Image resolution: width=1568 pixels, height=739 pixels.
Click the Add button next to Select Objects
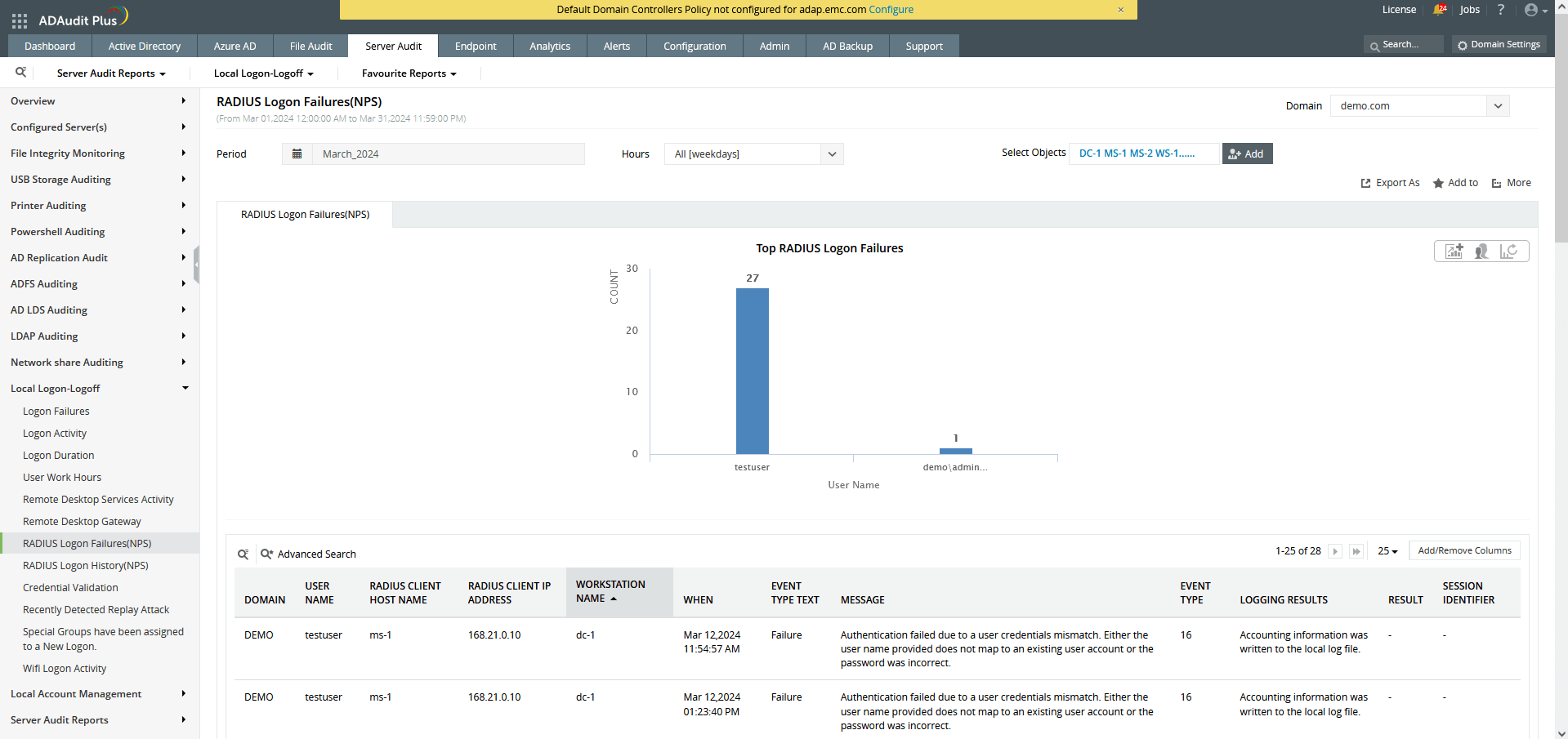tap(1247, 154)
